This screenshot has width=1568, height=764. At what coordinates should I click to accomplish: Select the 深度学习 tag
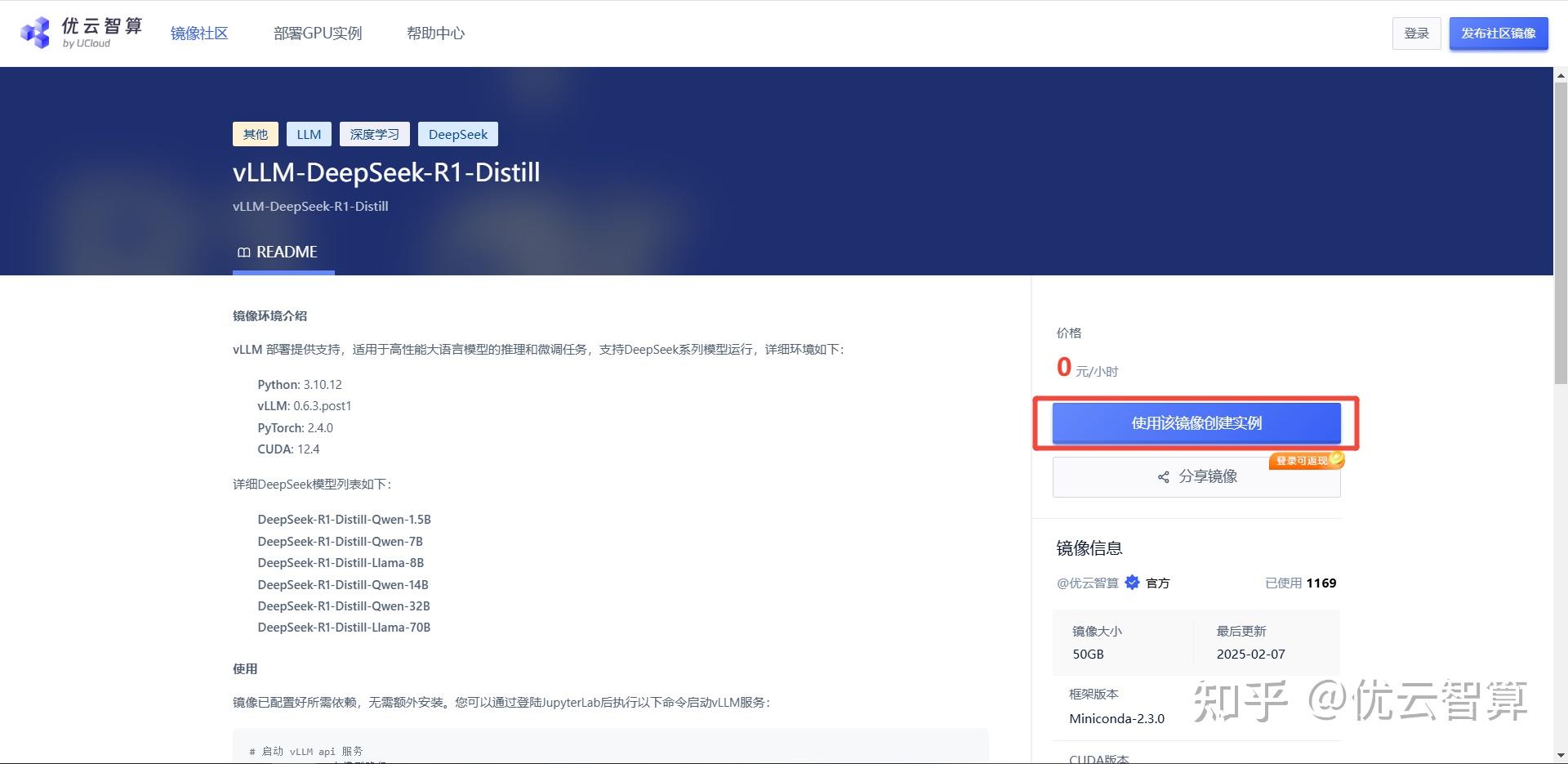click(x=374, y=134)
